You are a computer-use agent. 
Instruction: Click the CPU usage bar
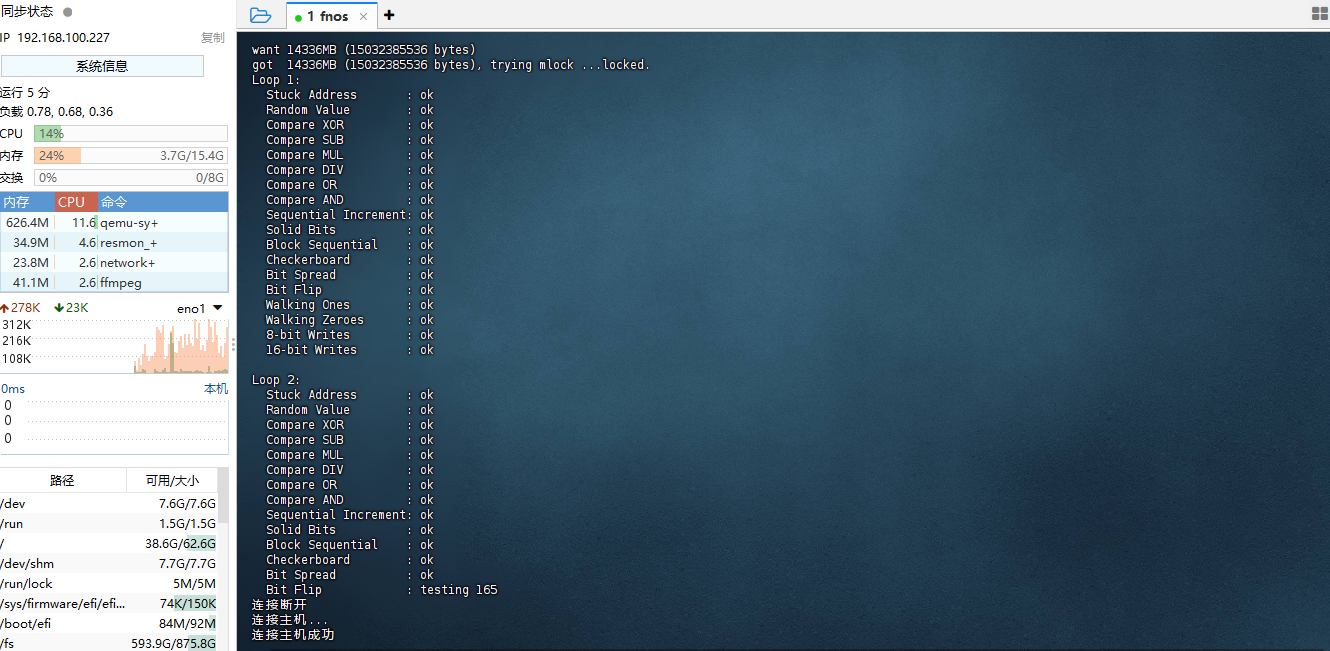(130, 133)
